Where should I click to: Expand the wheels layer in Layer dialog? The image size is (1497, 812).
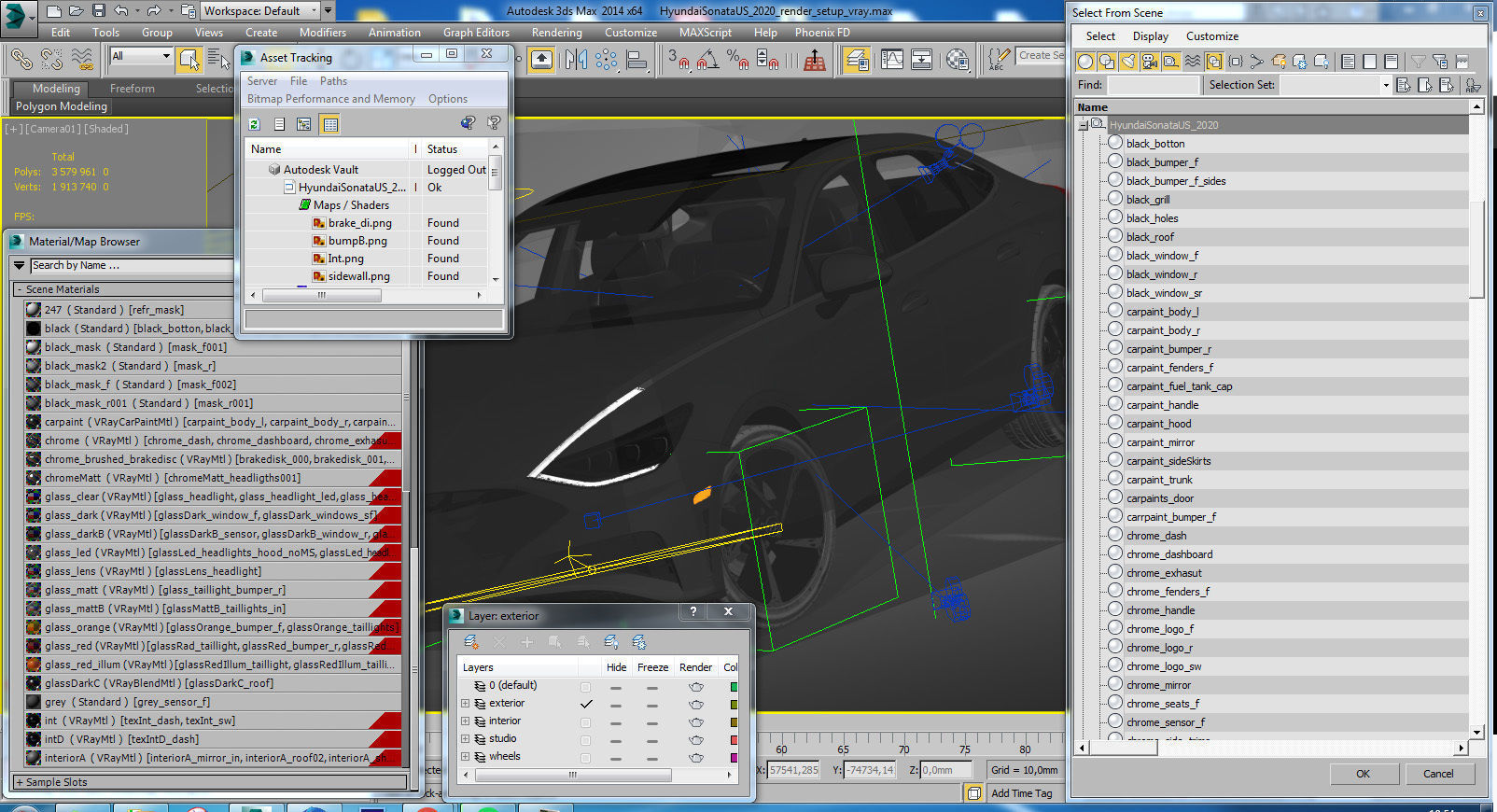point(465,757)
